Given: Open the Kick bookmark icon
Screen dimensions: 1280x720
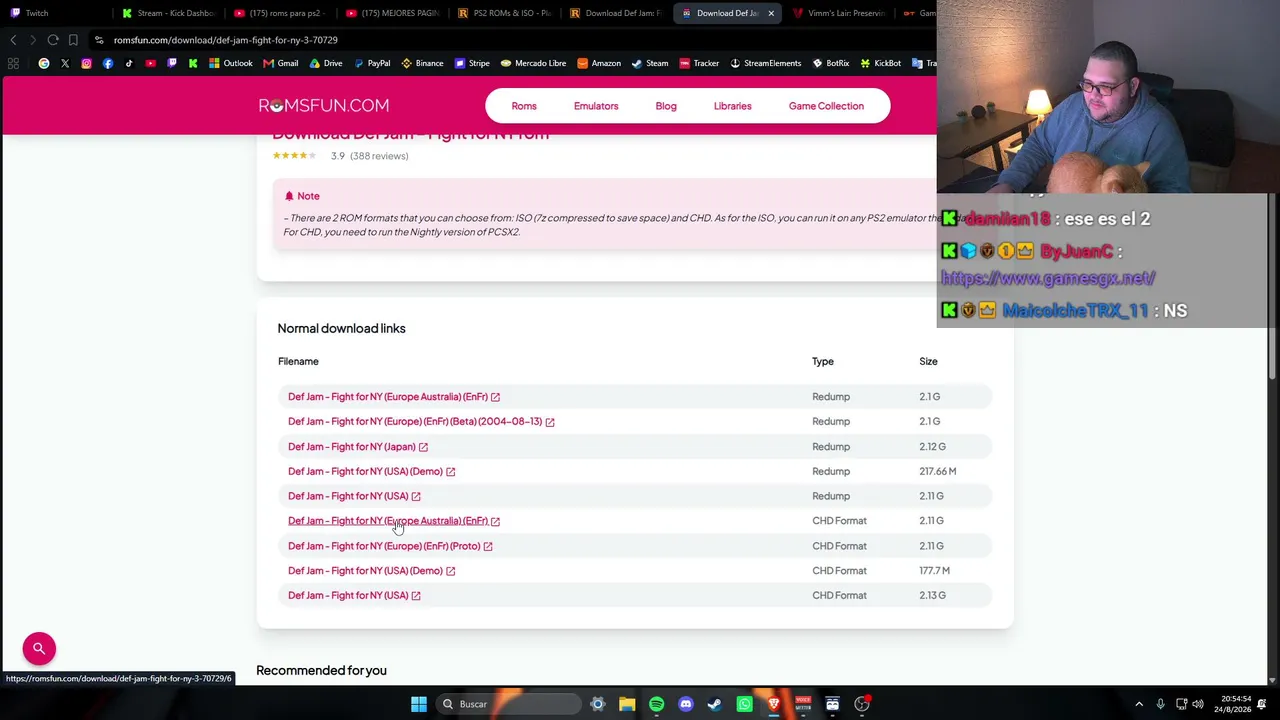Looking at the screenshot, I should coord(193,63).
